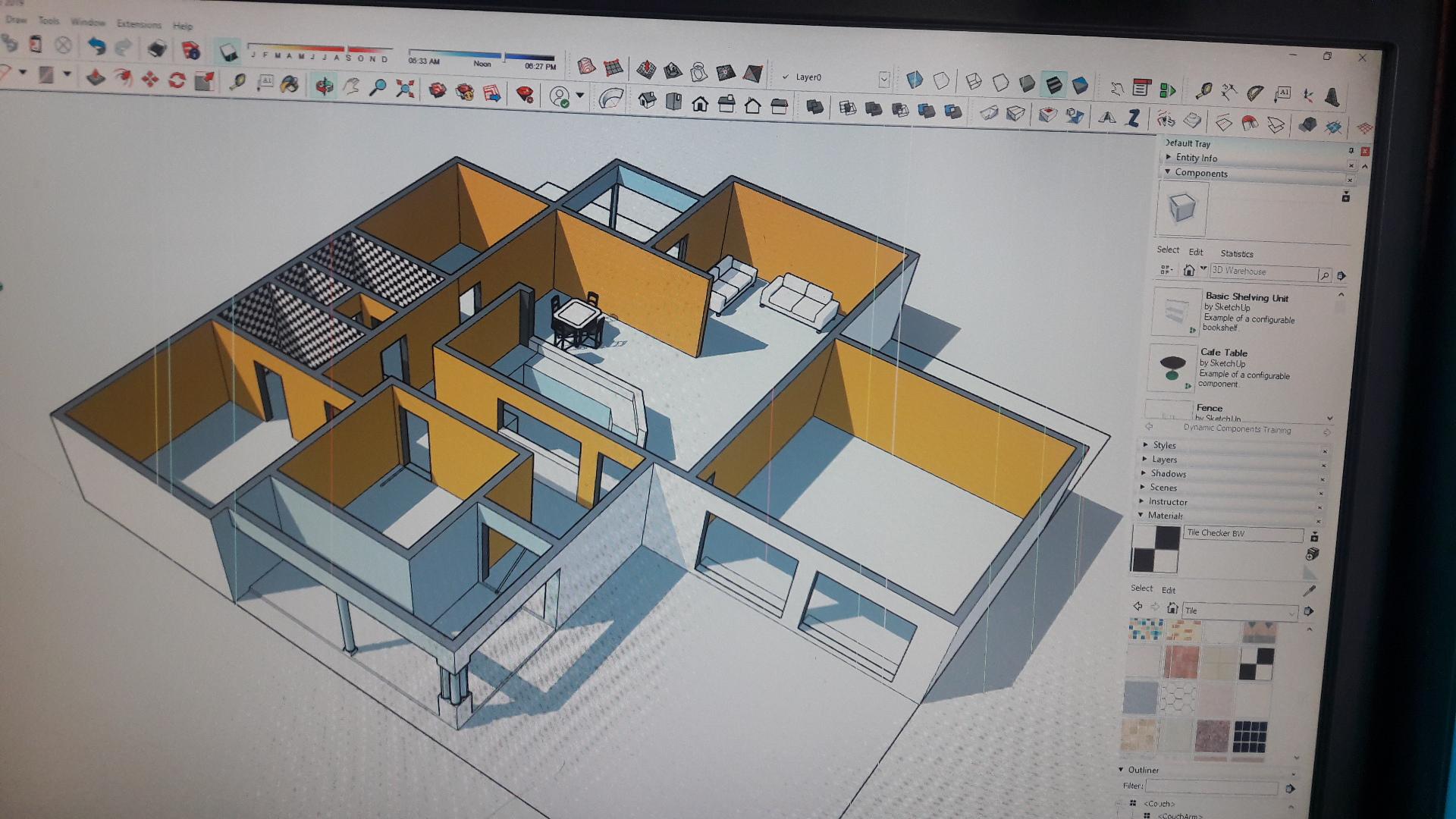Select the Pan hand tool
The height and width of the screenshot is (819, 1456).
coord(350,86)
